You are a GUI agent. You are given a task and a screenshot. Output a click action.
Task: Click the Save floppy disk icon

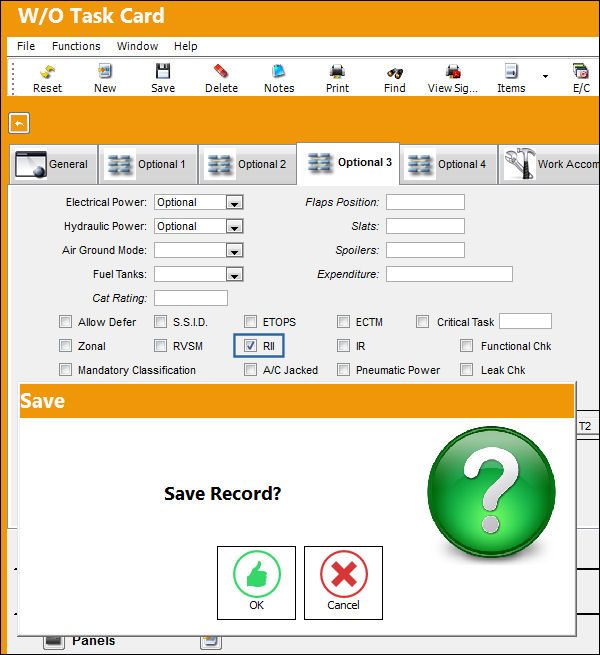point(163,71)
